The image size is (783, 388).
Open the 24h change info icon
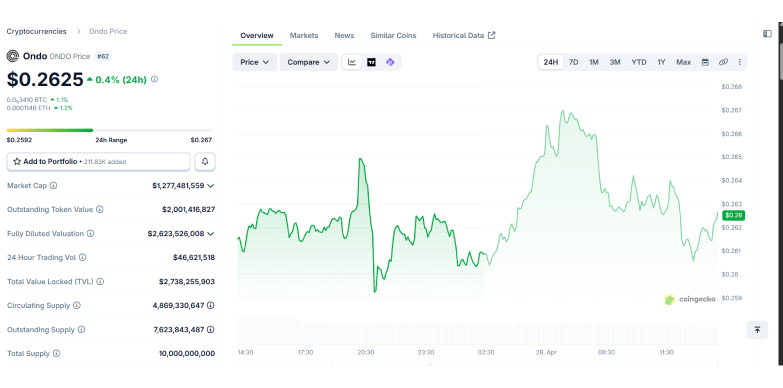tap(154, 79)
